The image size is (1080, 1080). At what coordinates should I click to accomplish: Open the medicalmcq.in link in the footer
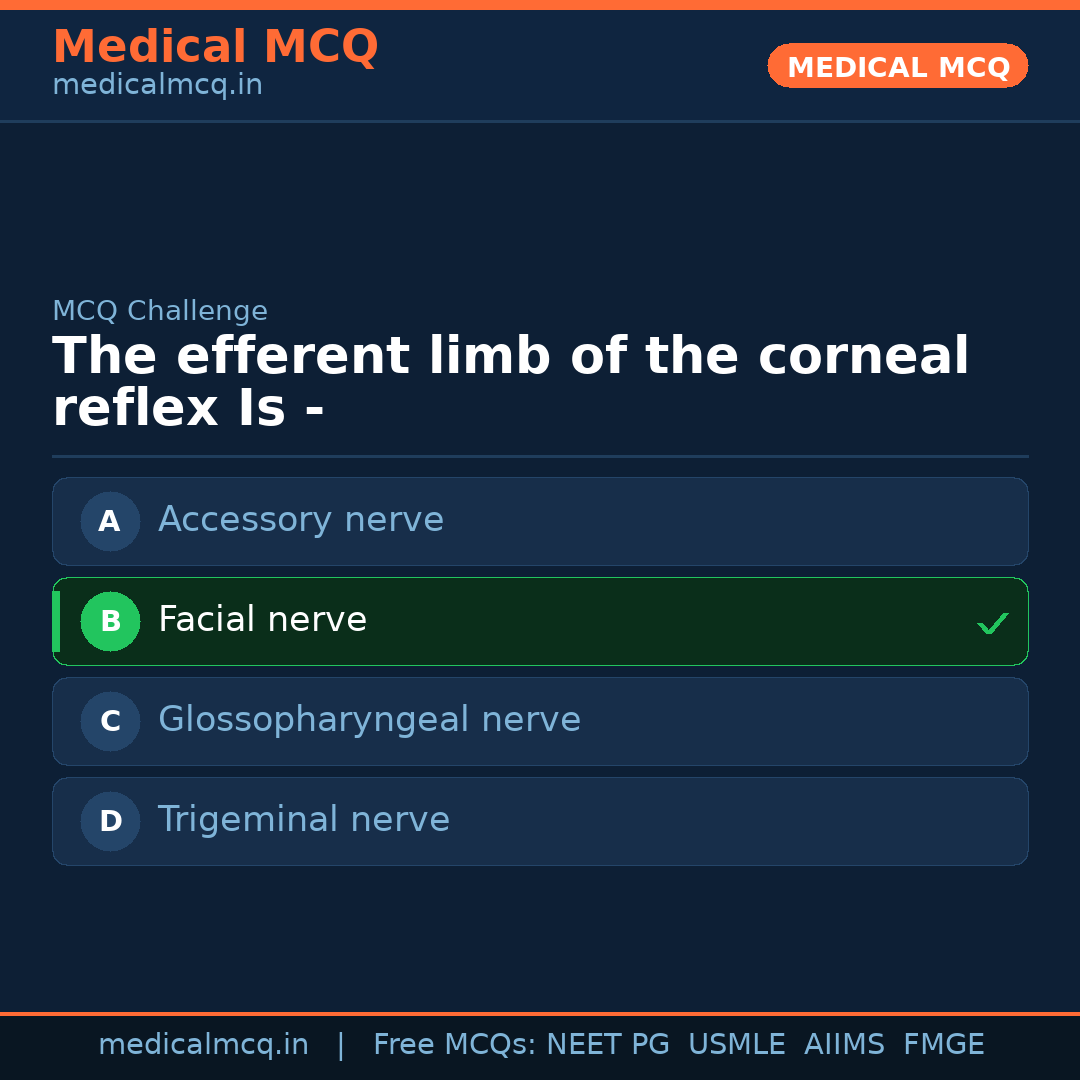pos(203,1045)
